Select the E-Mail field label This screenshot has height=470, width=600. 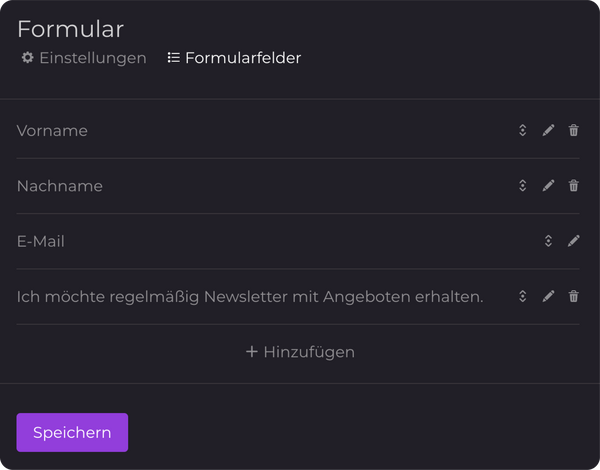click(41, 241)
